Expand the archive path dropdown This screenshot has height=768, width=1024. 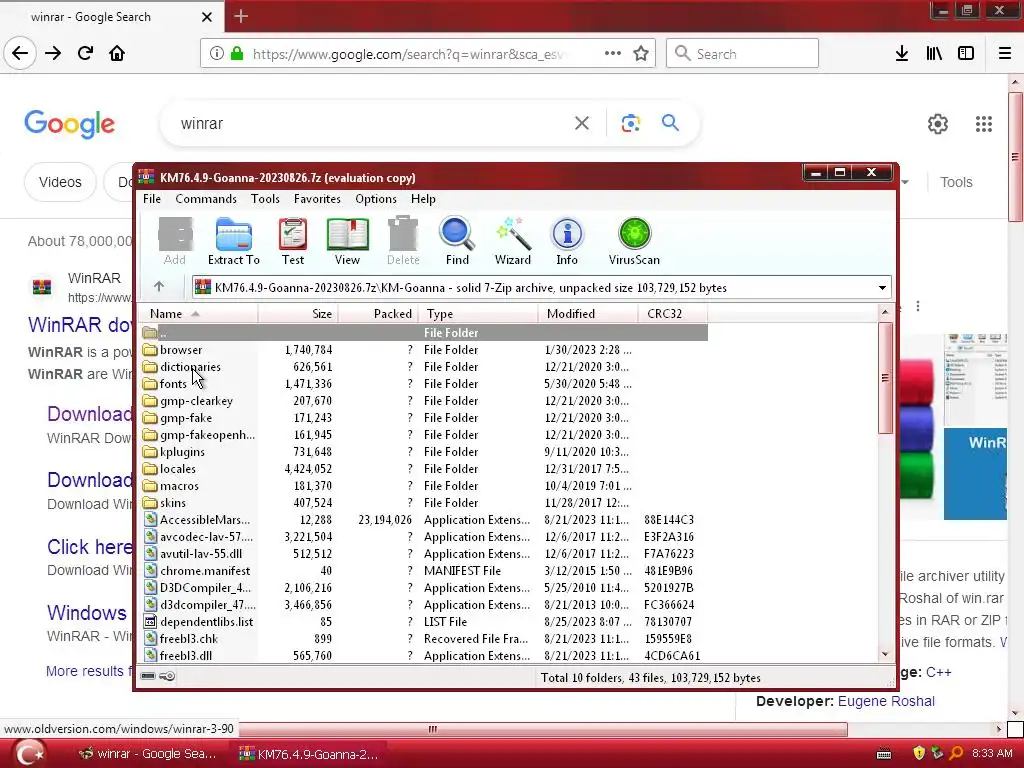click(x=882, y=287)
